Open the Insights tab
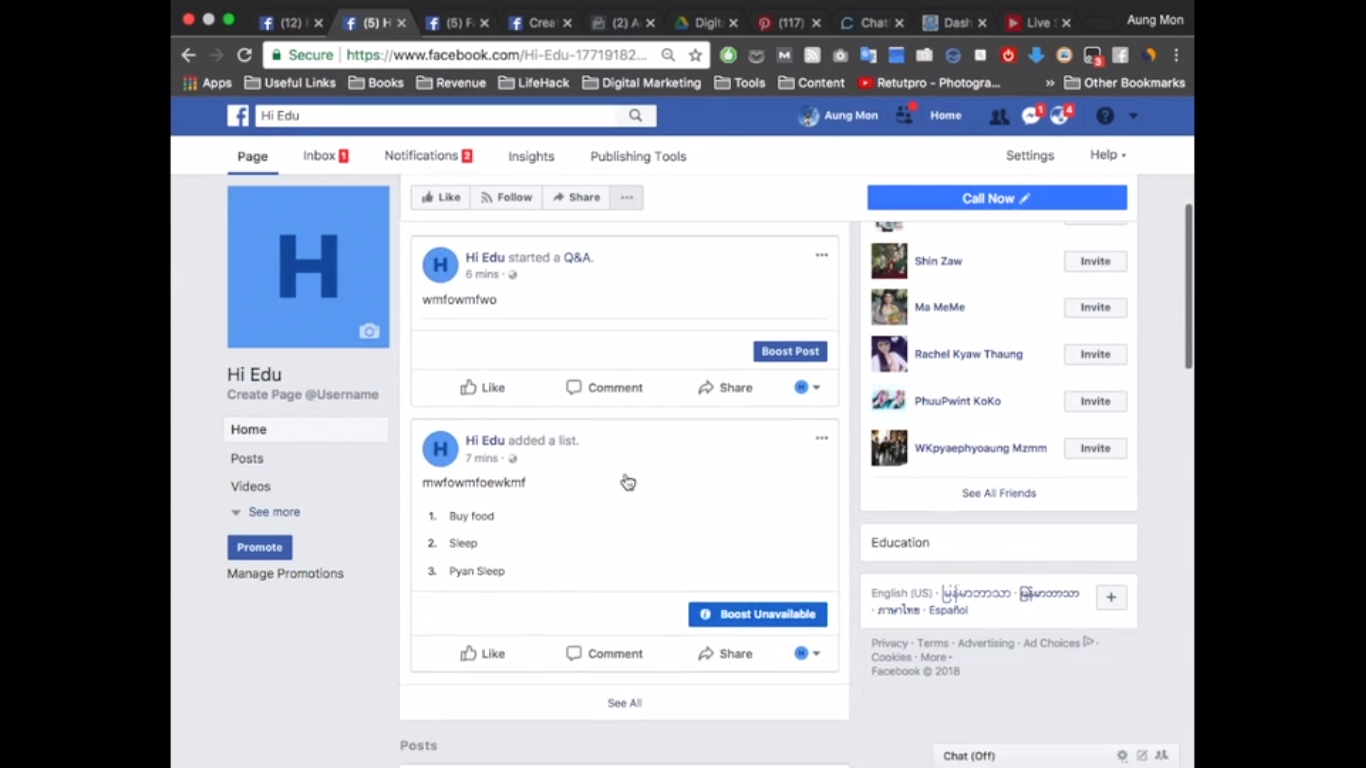Viewport: 1366px width, 768px height. (531, 156)
